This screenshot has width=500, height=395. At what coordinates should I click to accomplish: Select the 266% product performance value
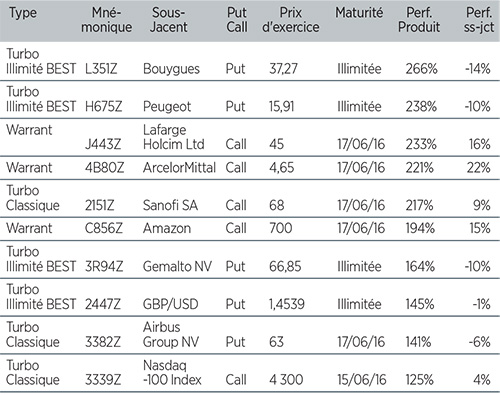pos(421,69)
